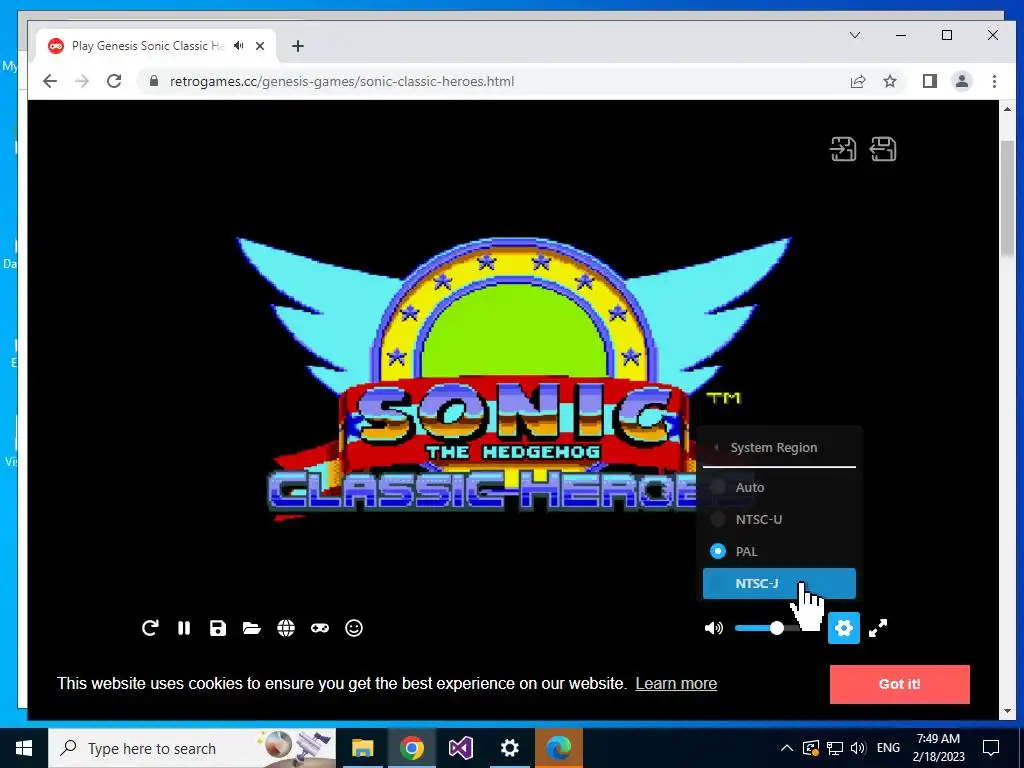
Task: Click the export save file icon
Action: tap(883, 148)
